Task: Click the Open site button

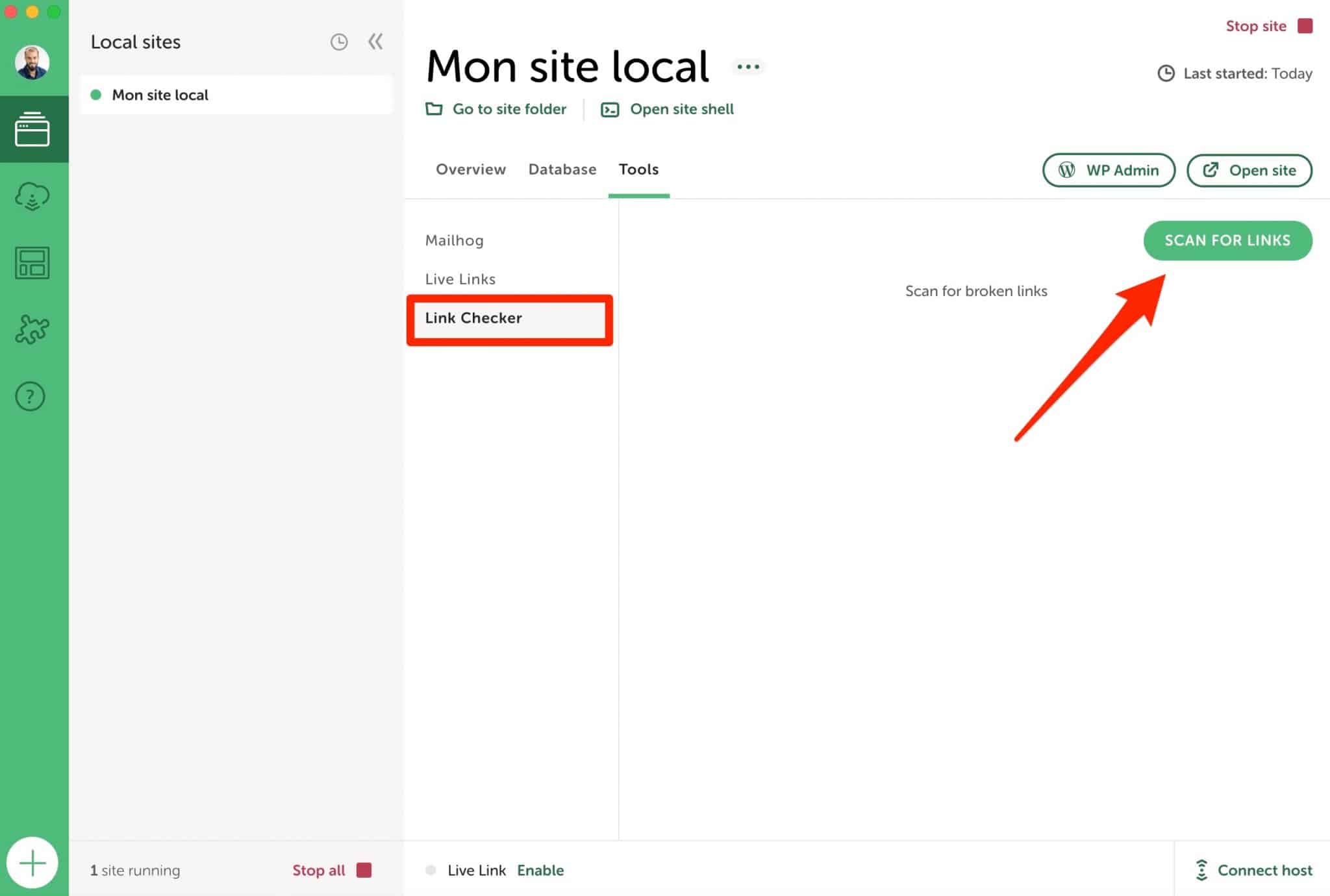Action: coord(1249,170)
